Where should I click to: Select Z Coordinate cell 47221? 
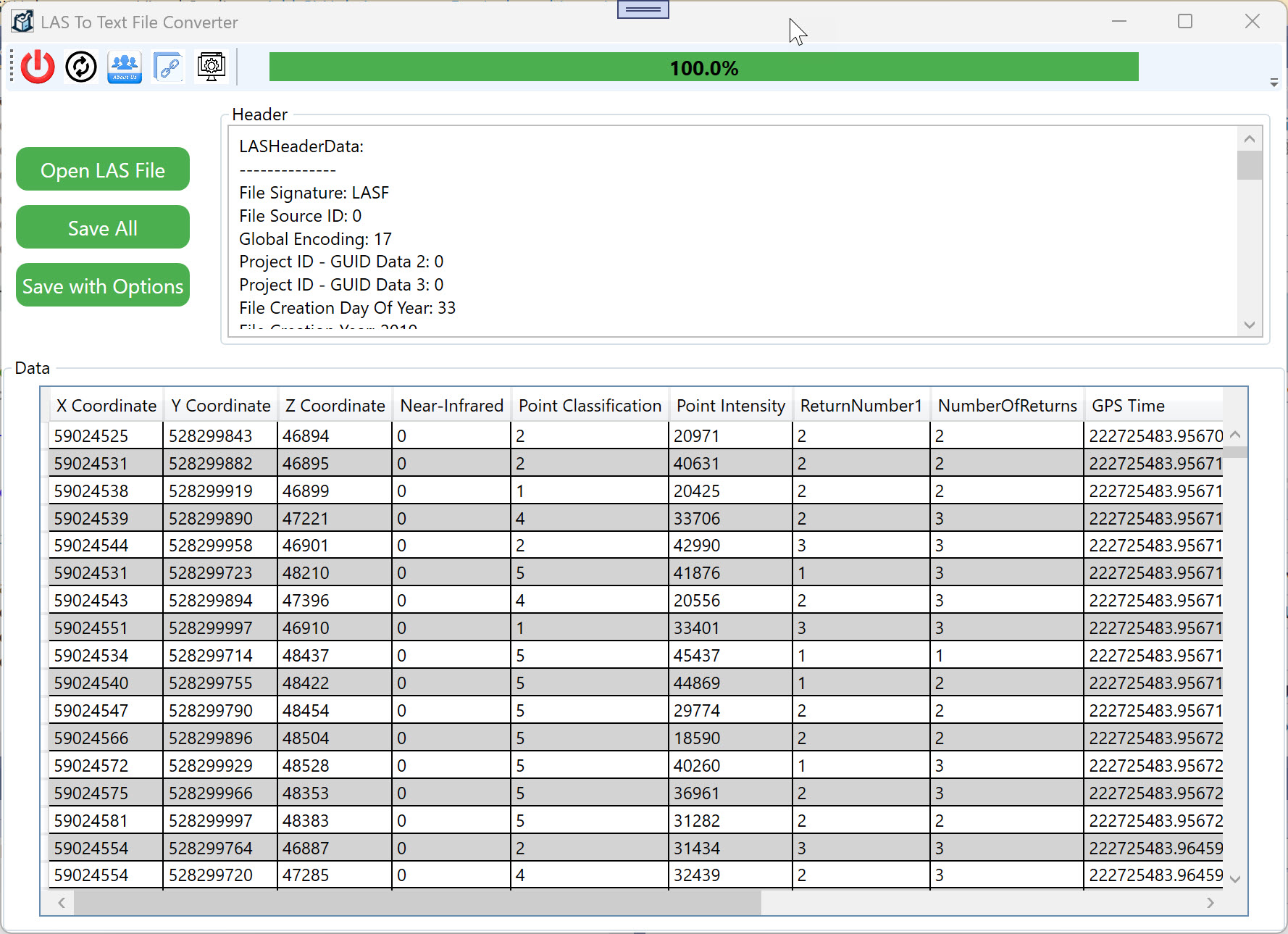click(306, 519)
